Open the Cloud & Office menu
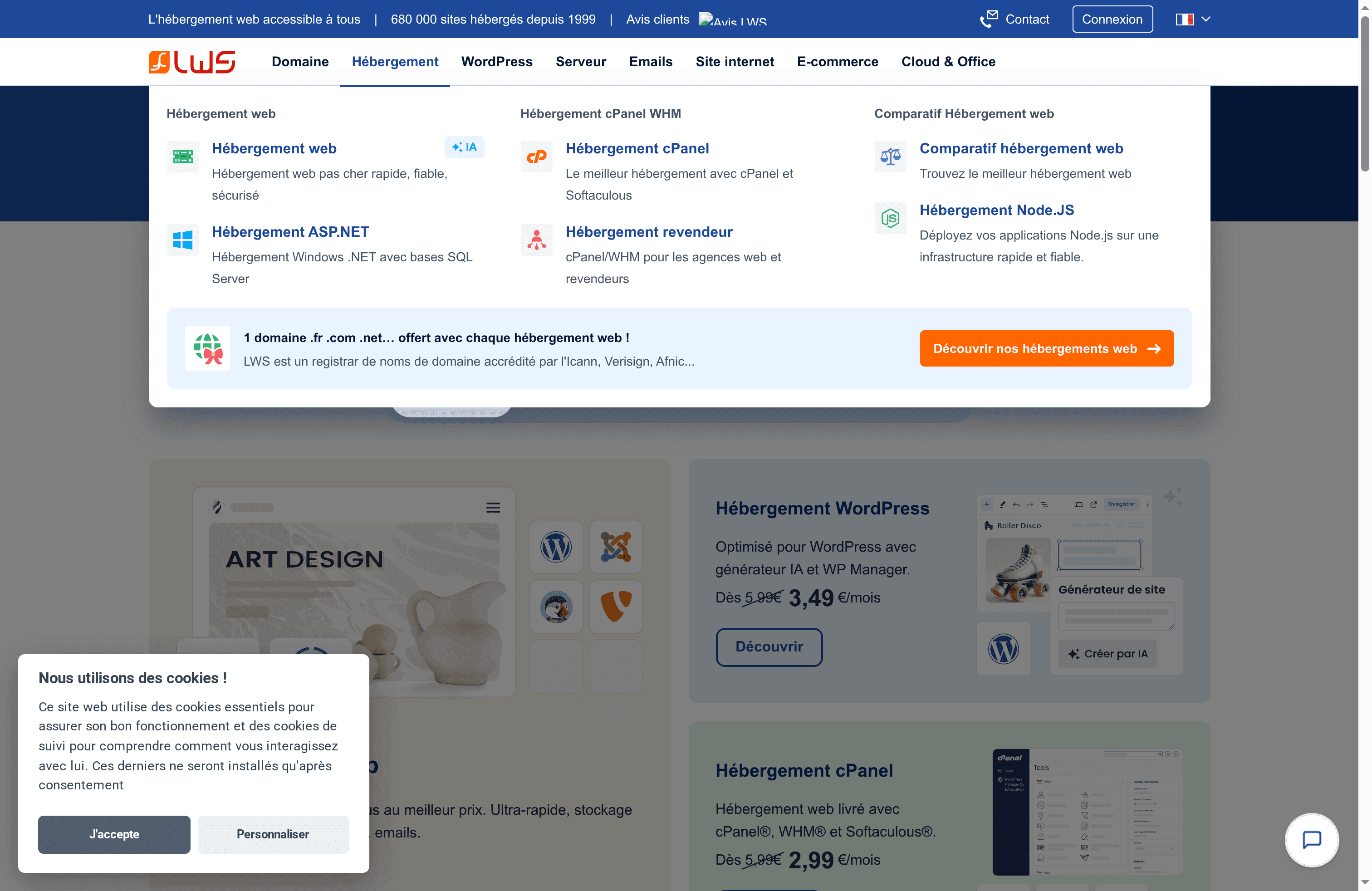 point(948,62)
